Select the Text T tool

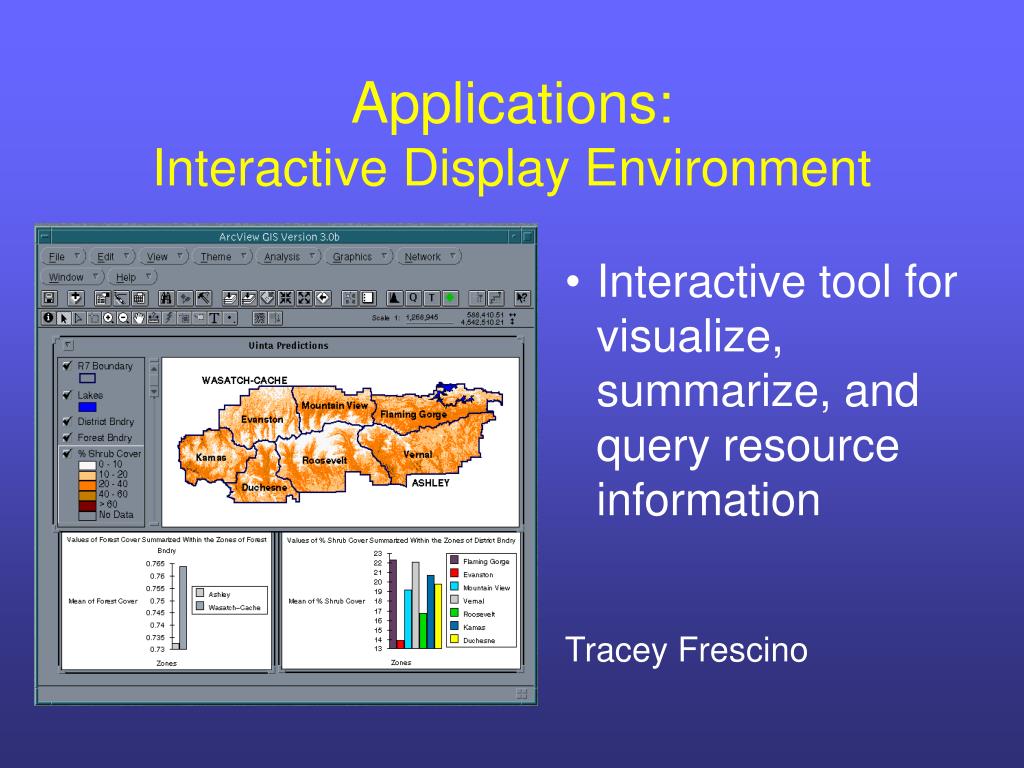pyautogui.click(x=214, y=318)
